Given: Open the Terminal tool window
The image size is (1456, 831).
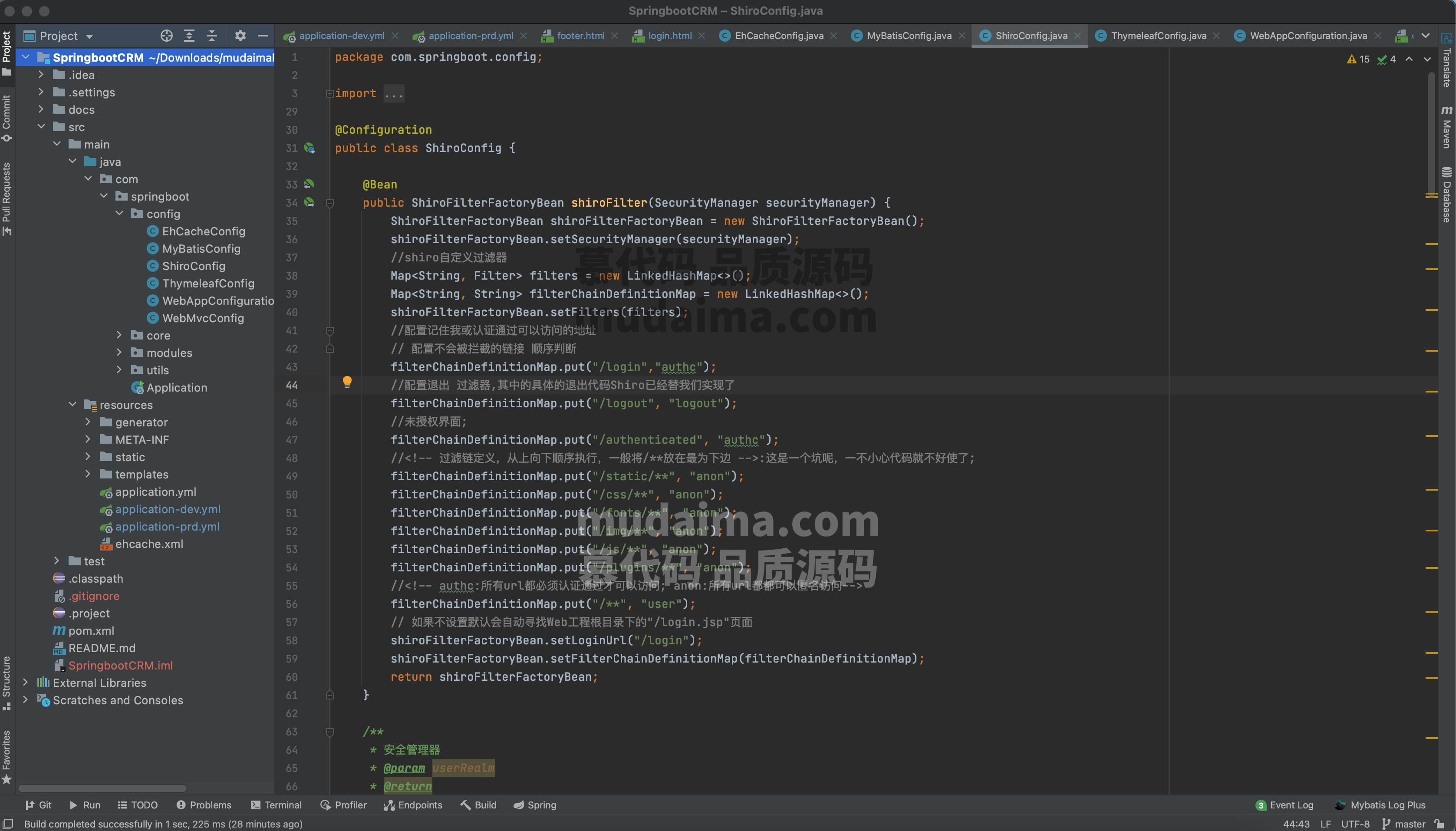Looking at the screenshot, I should pos(276,805).
